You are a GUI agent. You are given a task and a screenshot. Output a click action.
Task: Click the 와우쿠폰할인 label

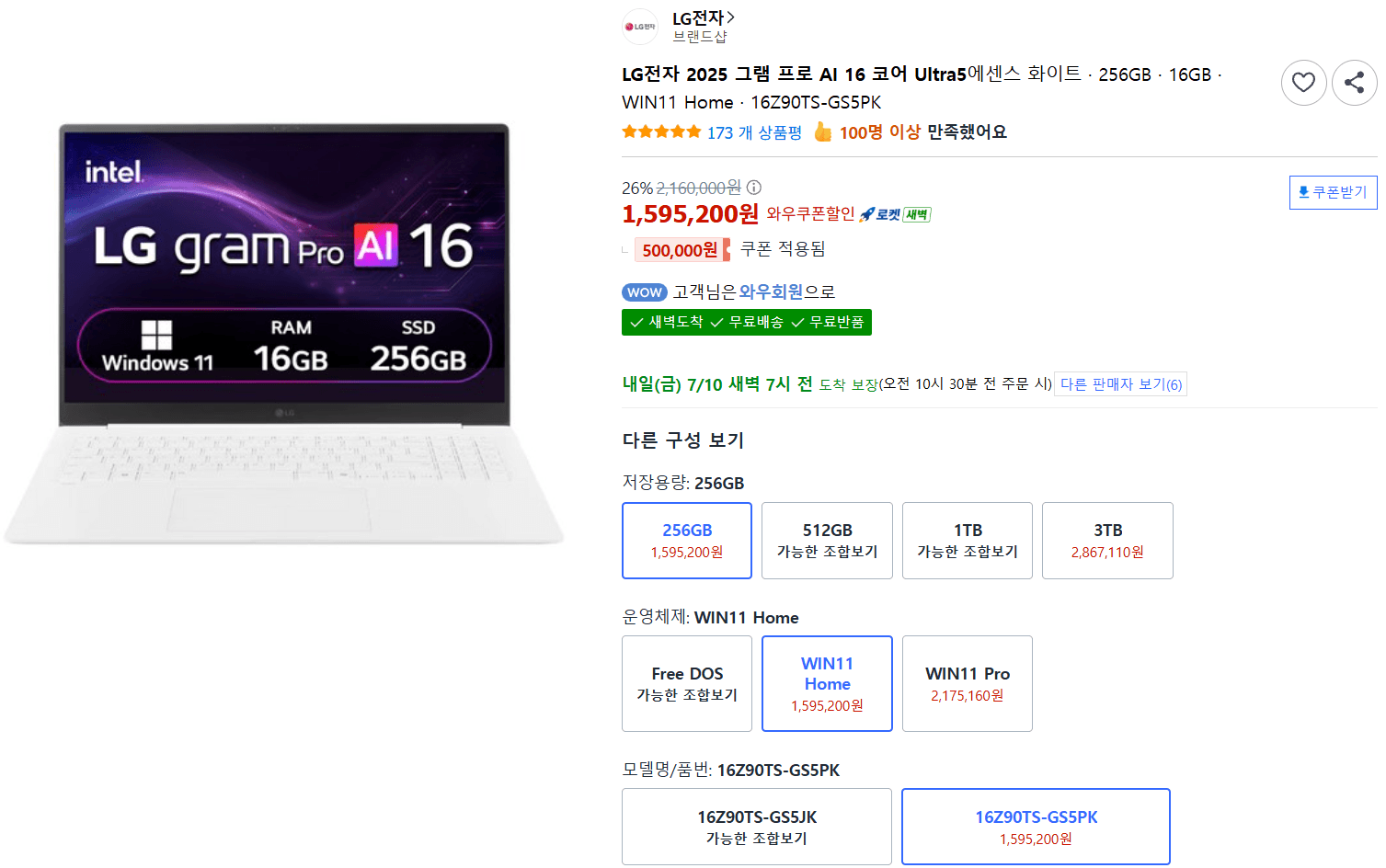[x=810, y=213]
